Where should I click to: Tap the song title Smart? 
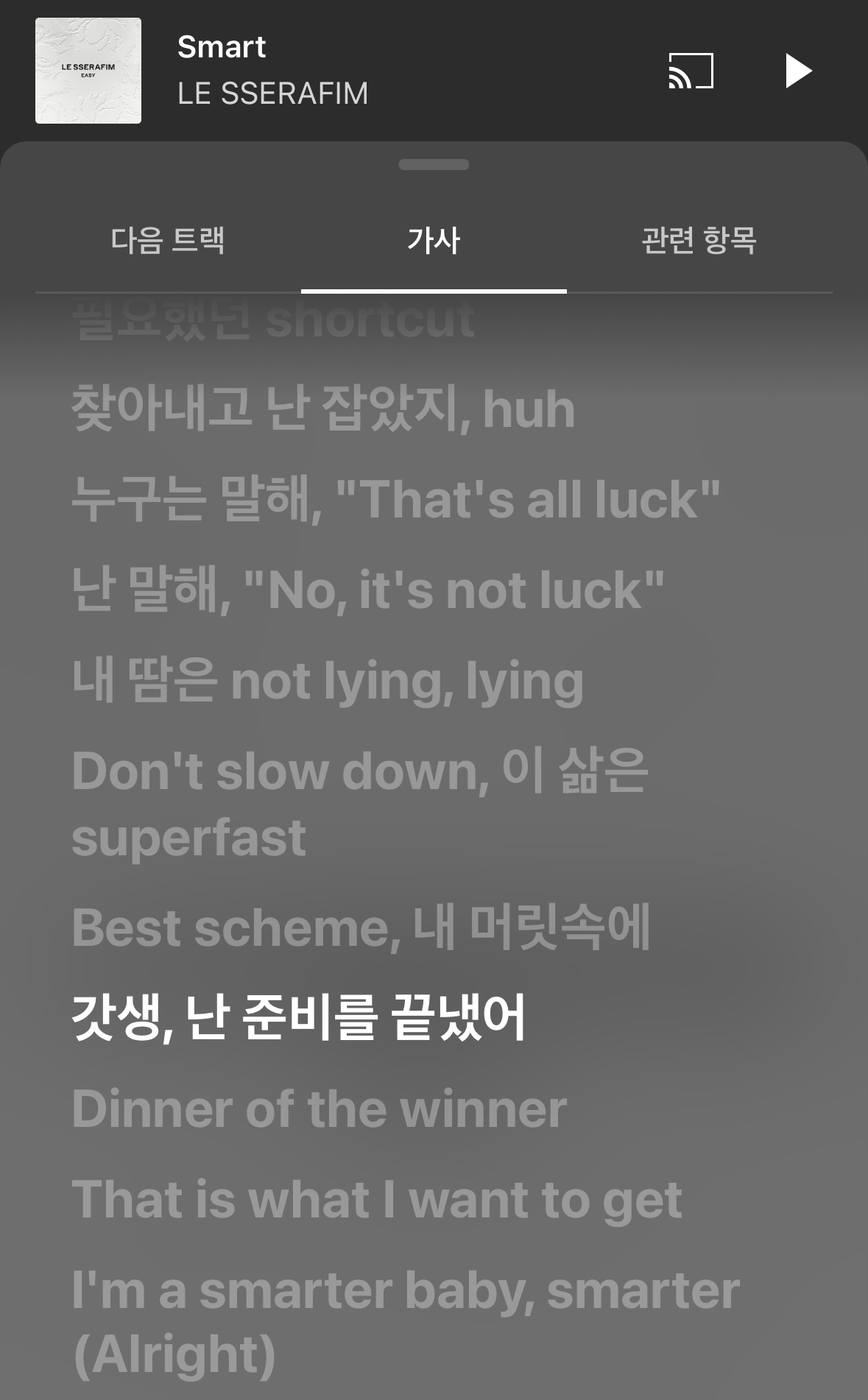pyautogui.click(x=222, y=47)
